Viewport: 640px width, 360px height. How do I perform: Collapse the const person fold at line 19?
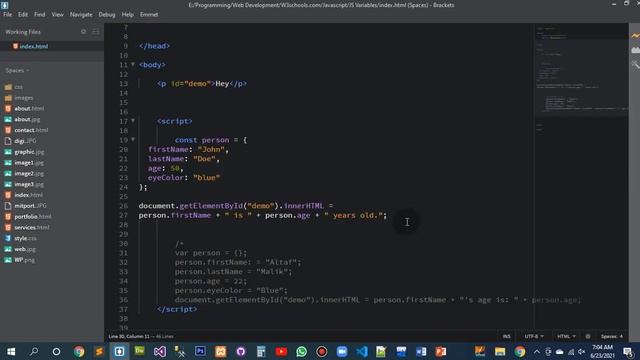point(133,140)
